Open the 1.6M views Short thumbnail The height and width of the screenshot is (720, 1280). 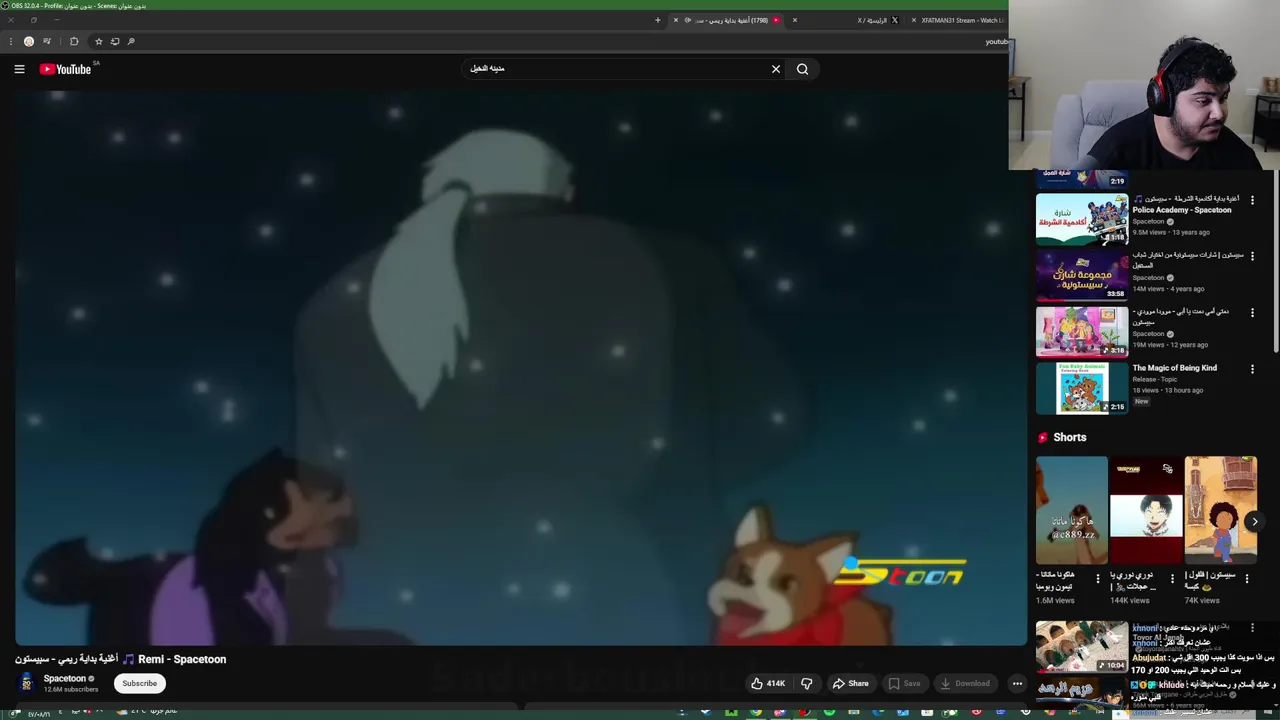point(1072,511)
